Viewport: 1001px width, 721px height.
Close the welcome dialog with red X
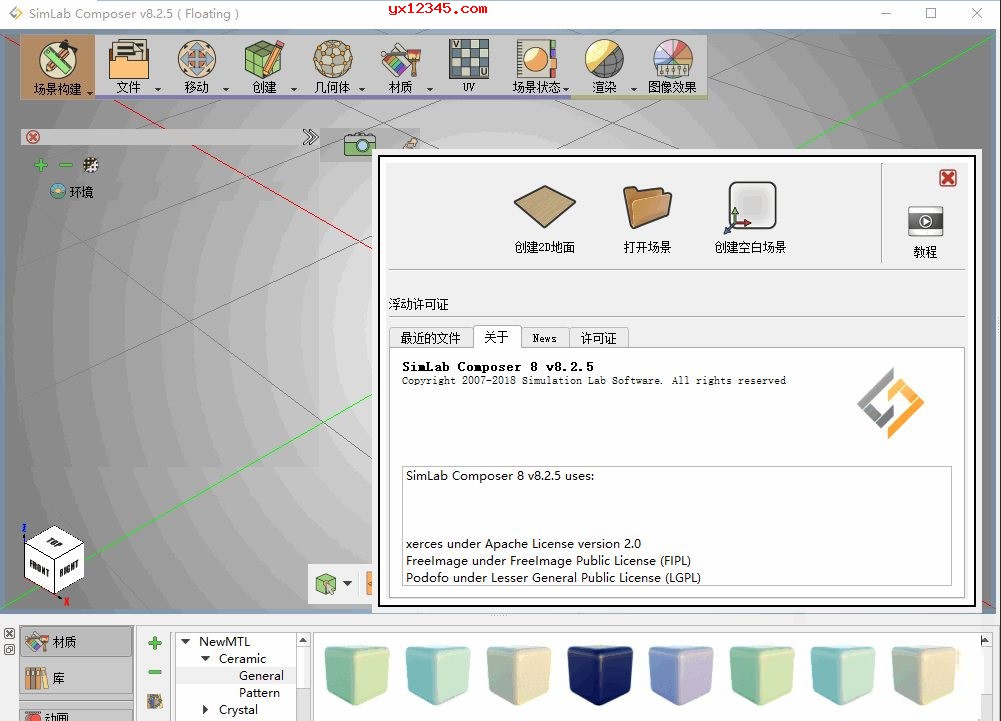click(948, 178)
